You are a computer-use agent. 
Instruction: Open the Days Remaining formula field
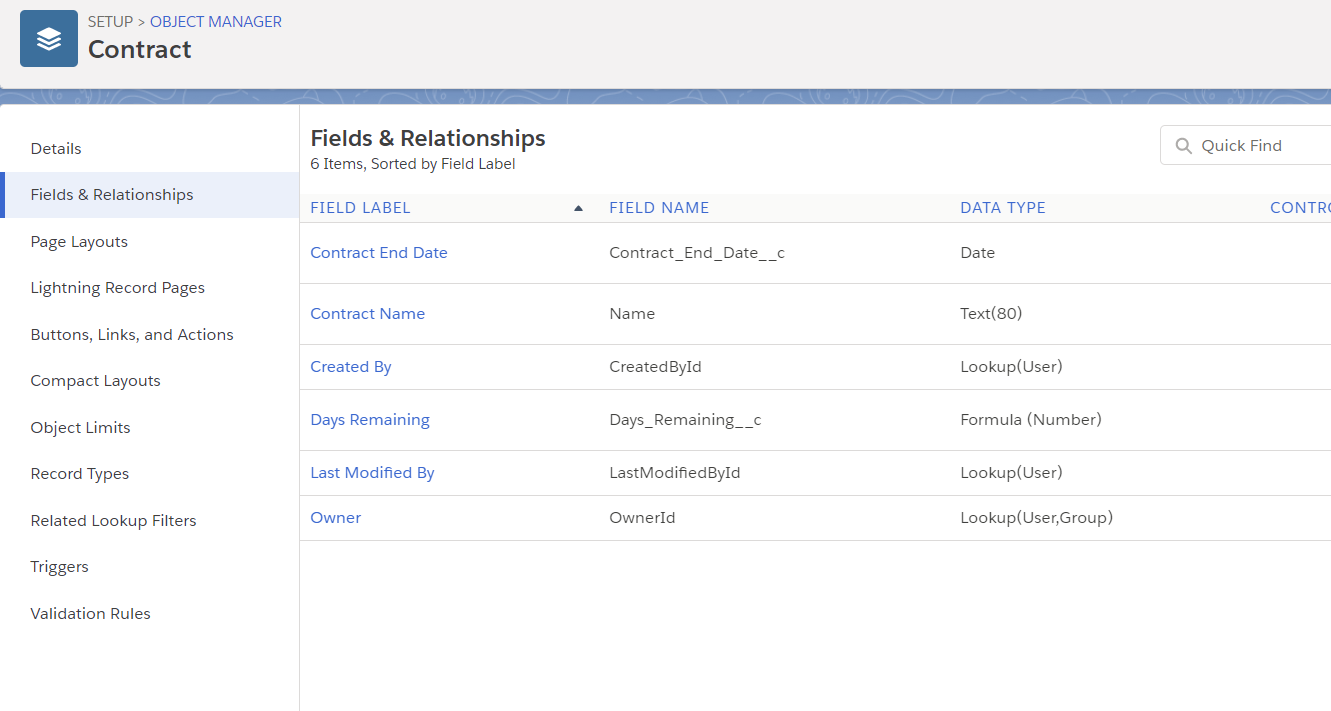[x=369, y=420]
